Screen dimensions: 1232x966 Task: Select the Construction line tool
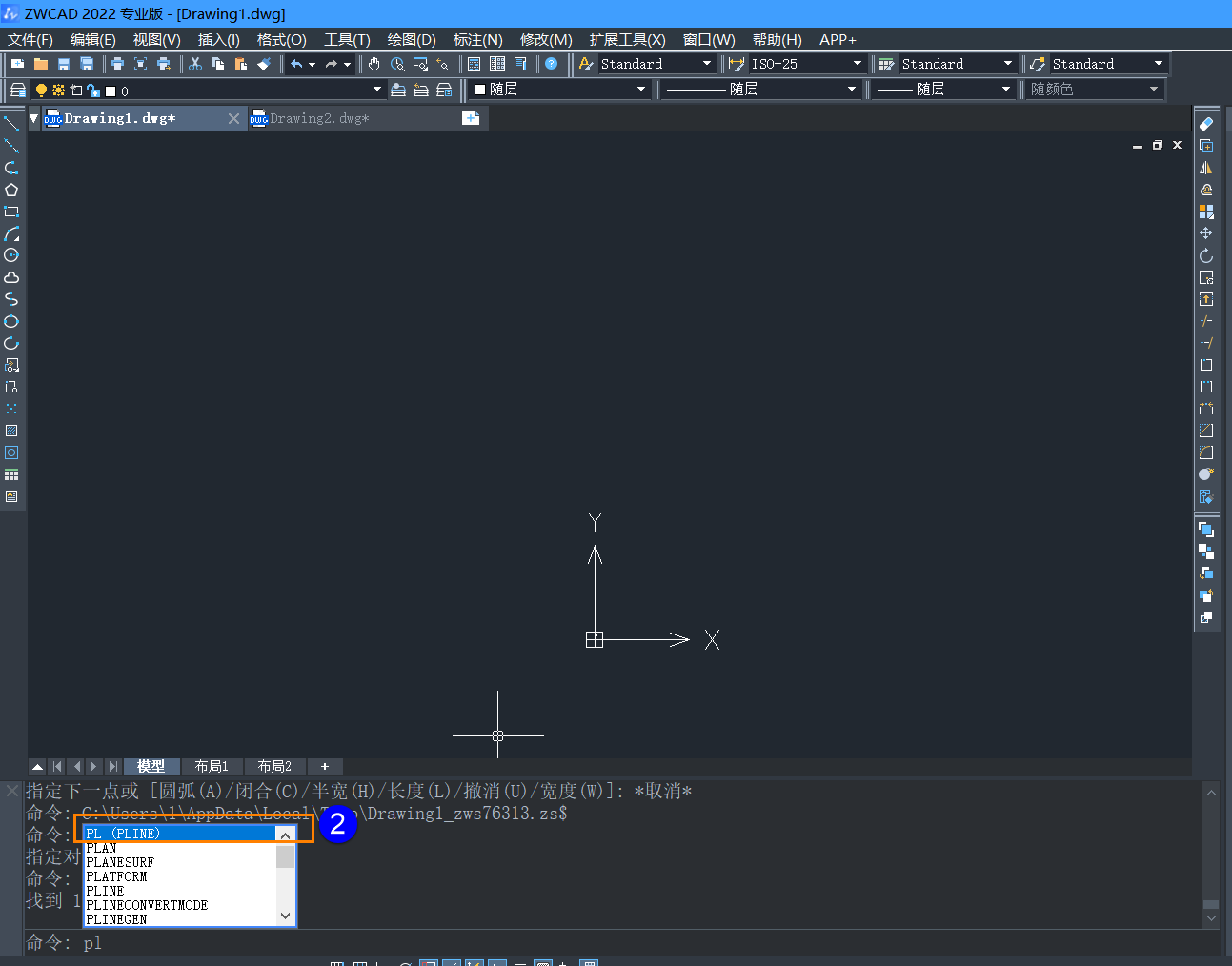tap(11, 146)
